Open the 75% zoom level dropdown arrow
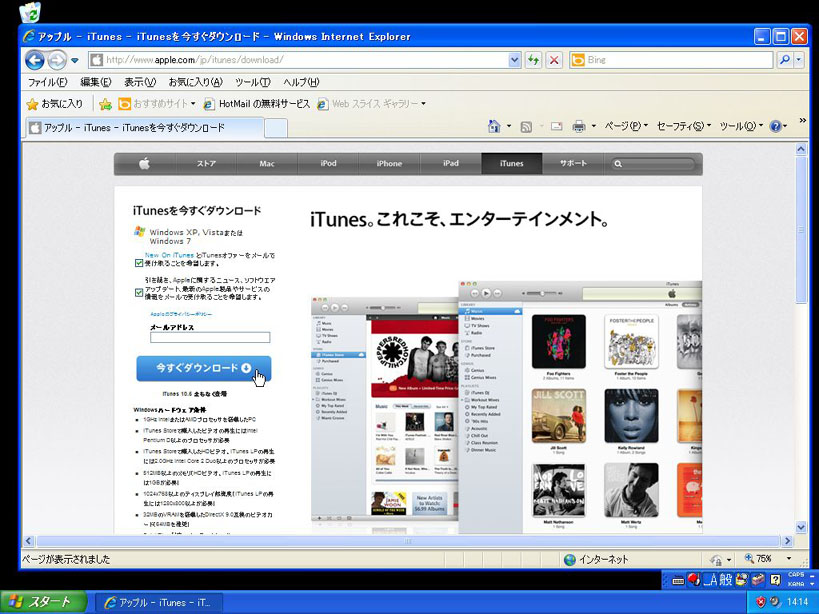Image resolution: width=819 pixels, height=614 pixels. pyautogui.click(x=789, y=559)
